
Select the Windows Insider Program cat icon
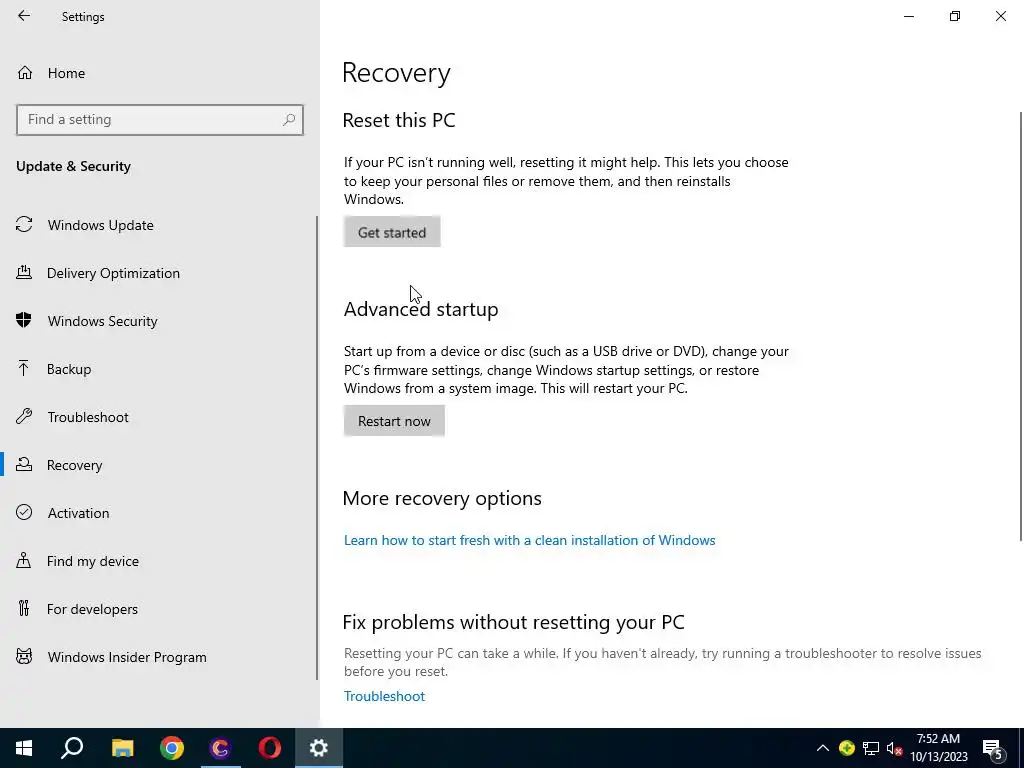click(x=24, y=657)
